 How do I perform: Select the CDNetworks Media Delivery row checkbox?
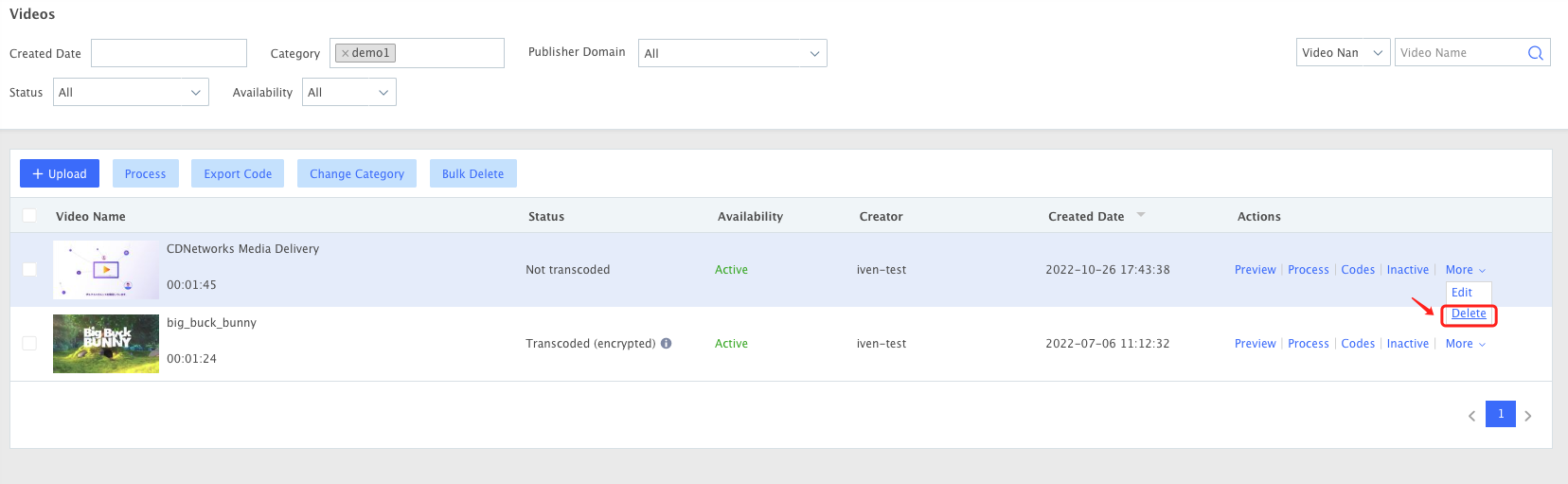[29, 270]
